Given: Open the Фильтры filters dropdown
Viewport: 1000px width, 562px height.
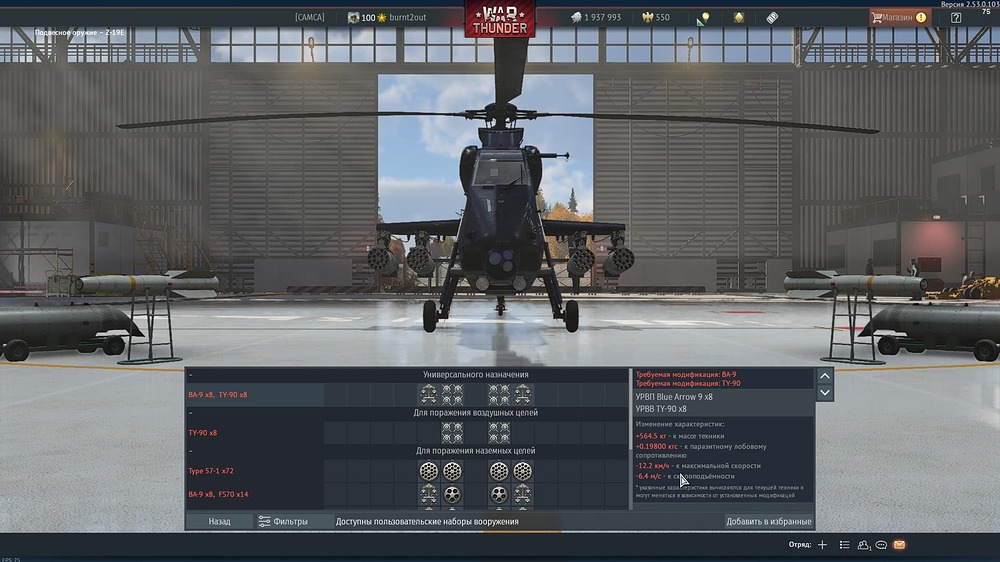Looking at the screenshot, I should (282, 521).
